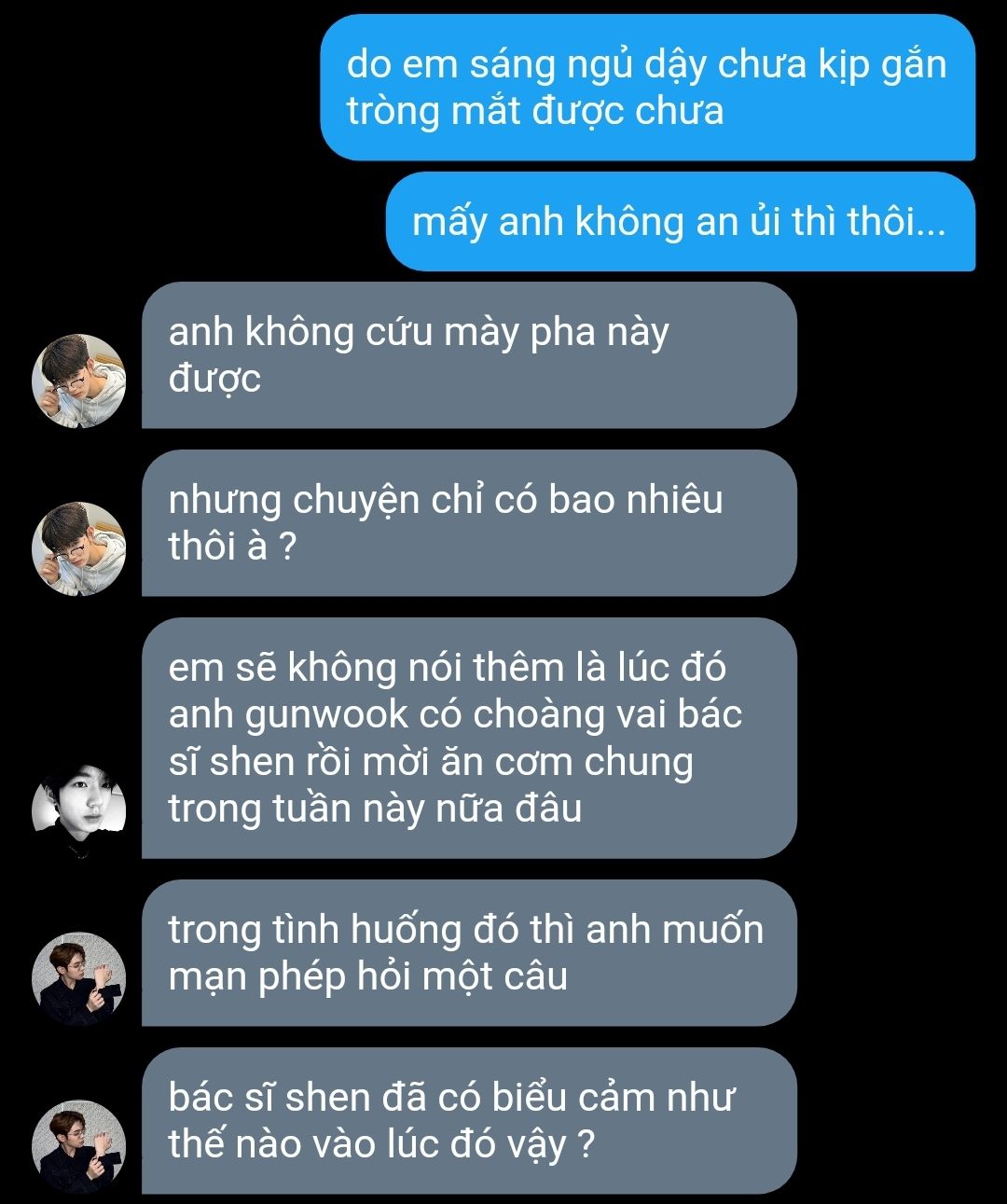The width and height of the screenshot is (1007, 1204).
Task: Tap the "trong tình huống đó thì anh muốn" bubble
Action: point(469,953)
